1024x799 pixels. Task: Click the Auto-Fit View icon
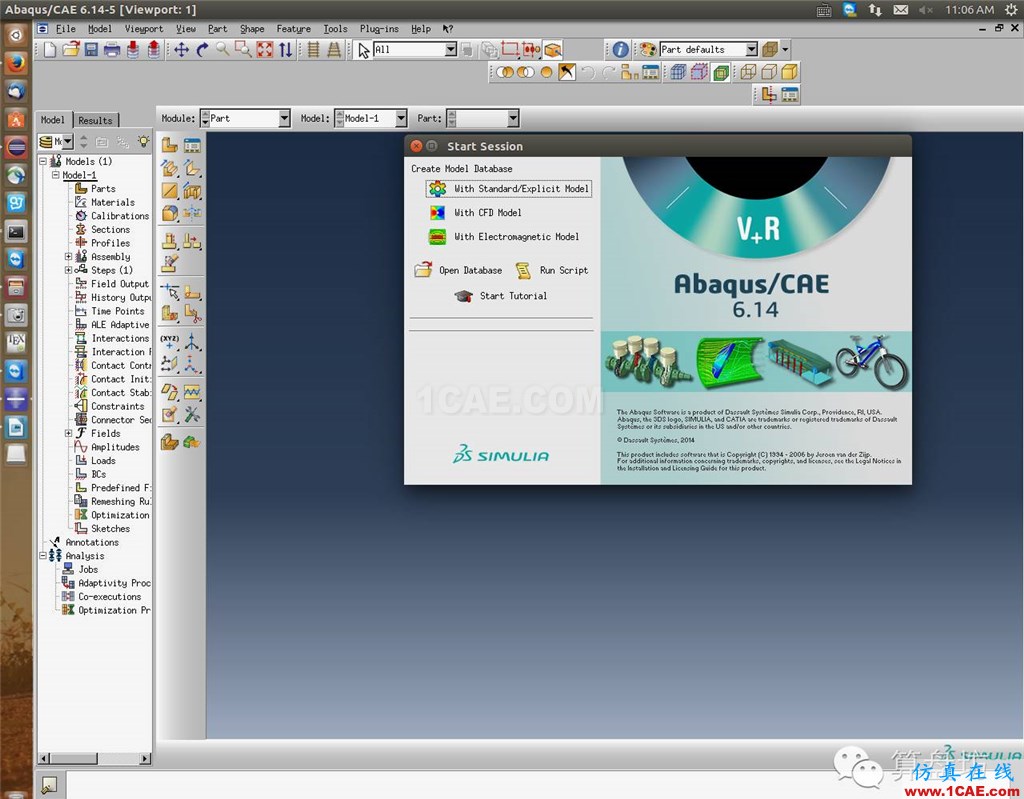(x=264, y=50)
